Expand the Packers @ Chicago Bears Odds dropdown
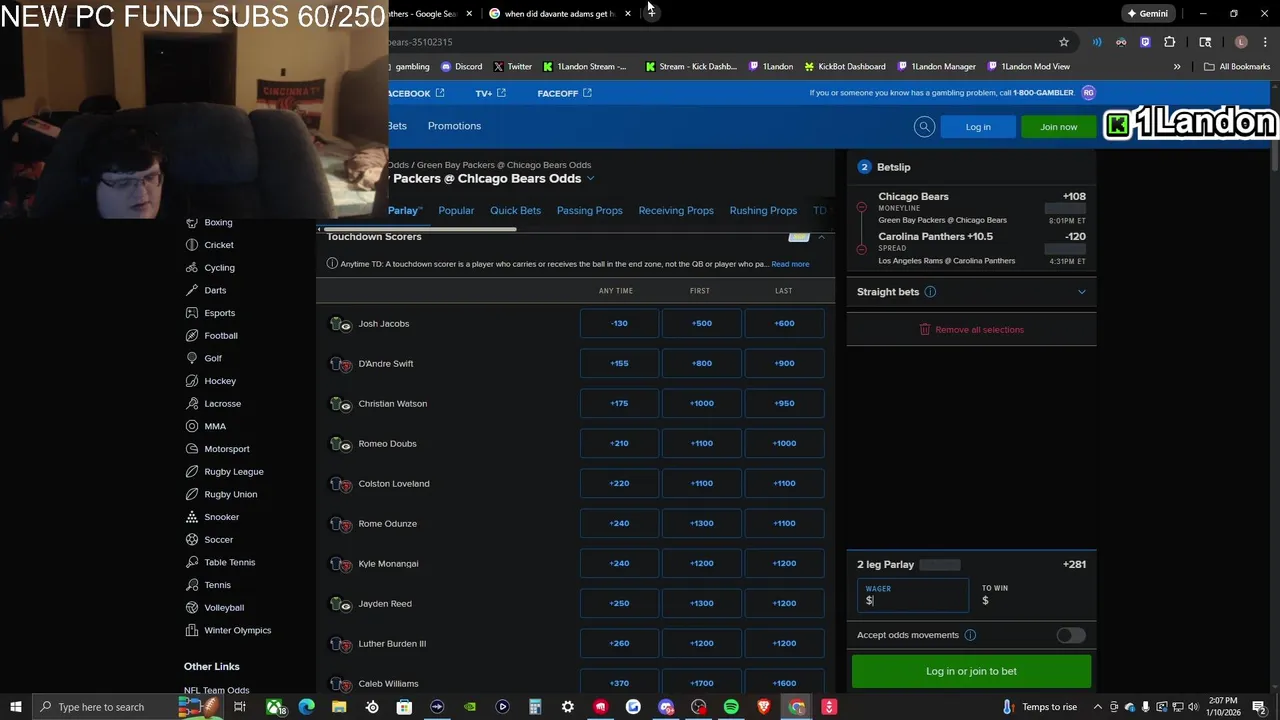This screenshot has width=1280, height=720. [591, 179]
